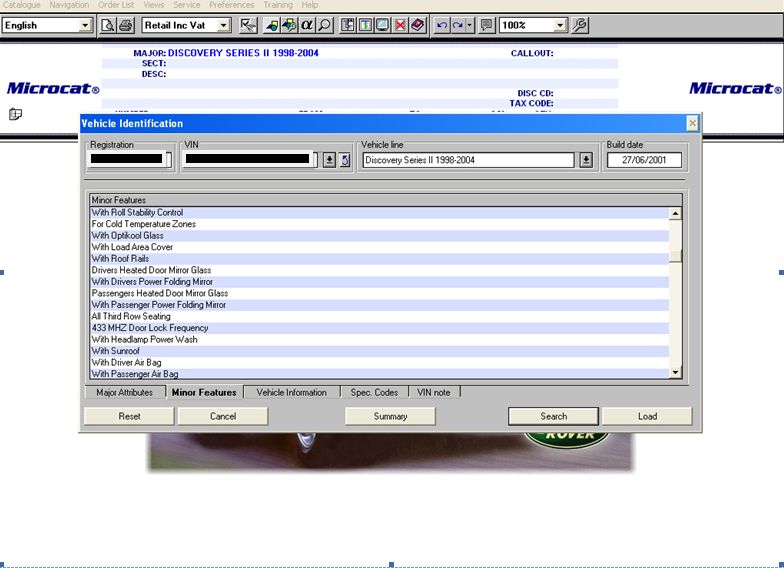The height and width of the screenshot is (569, 784).
Task: Open the Spec. Codes tab
Action: (374, 392)
